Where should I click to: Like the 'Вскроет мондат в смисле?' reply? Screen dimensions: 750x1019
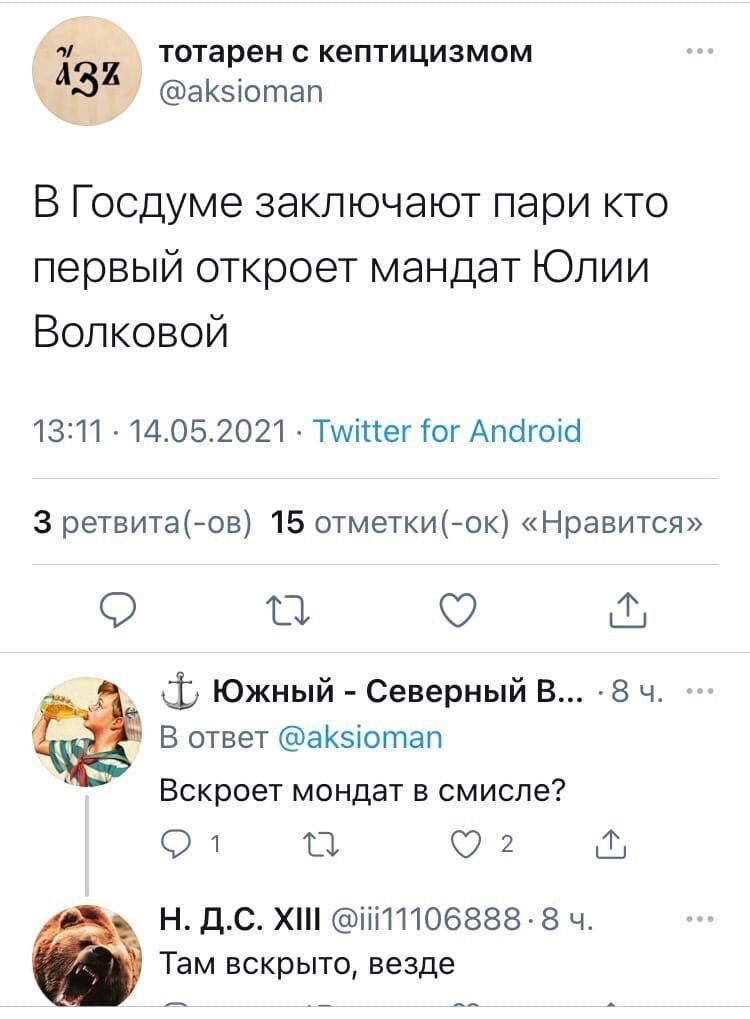[465, 844]
